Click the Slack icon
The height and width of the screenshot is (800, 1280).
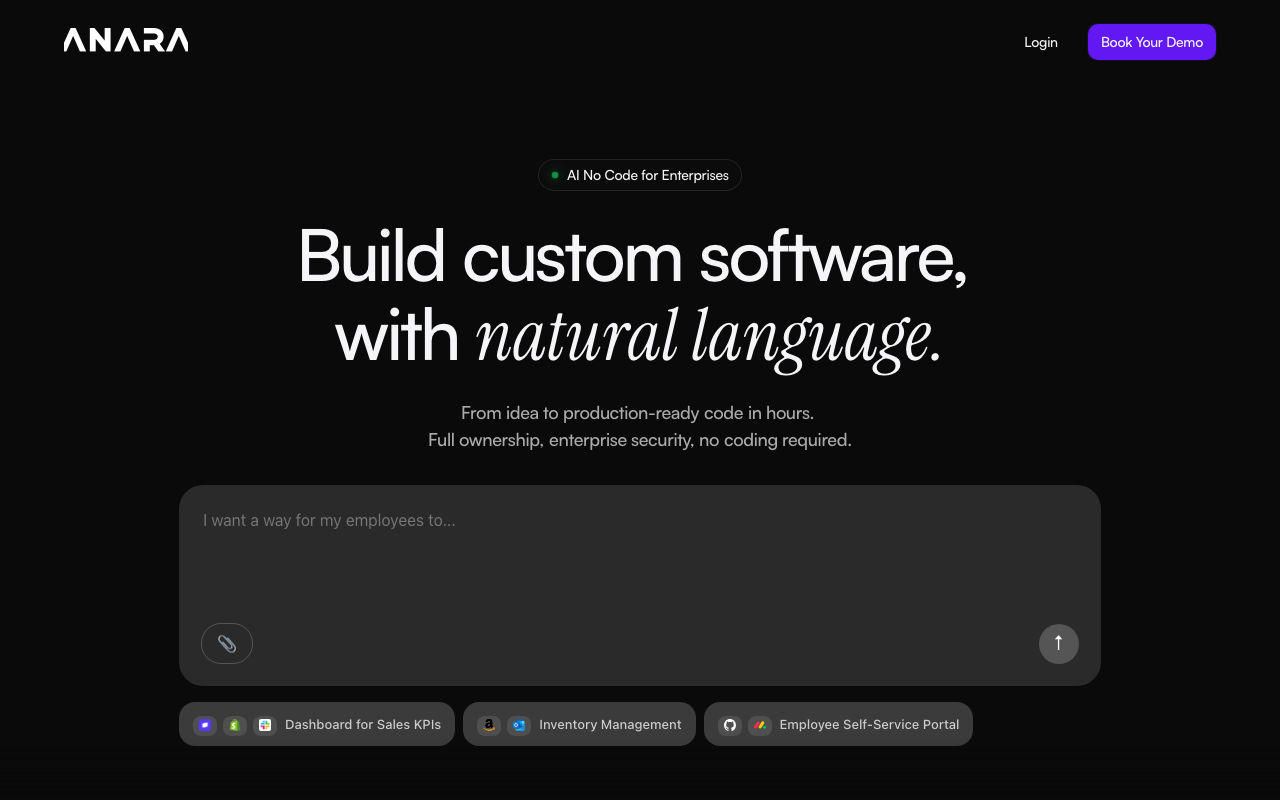[x=265, y=725]
